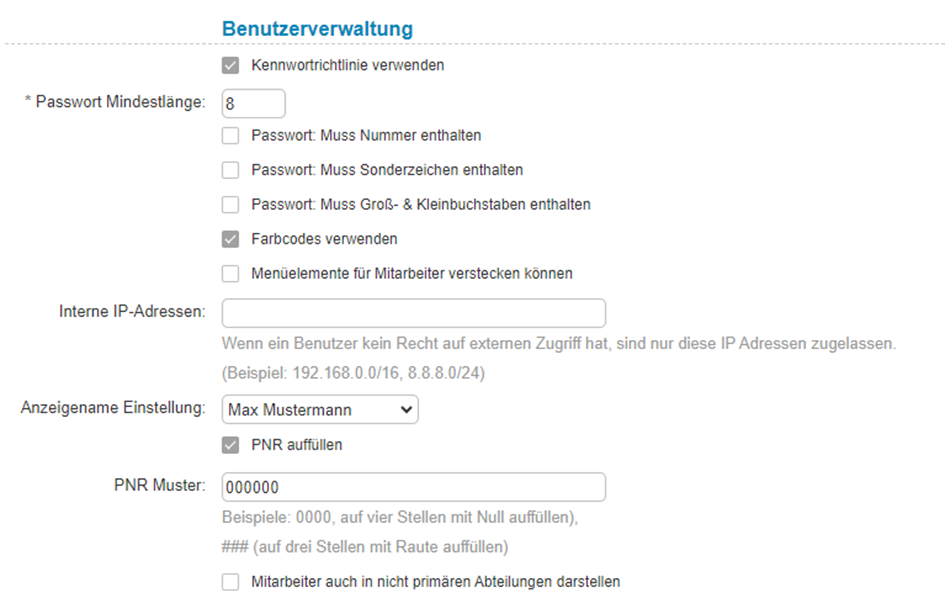945x614 pixels.
Task: Click the Passwort Mindestlänge field label
Action: 114,102
